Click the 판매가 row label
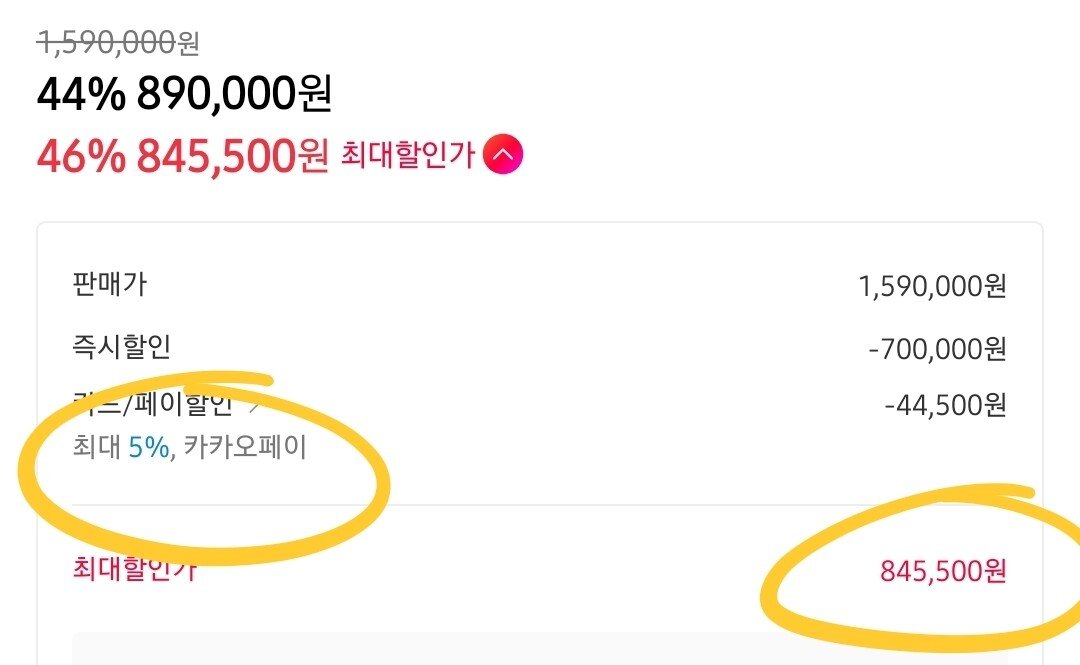 click(x=110, y=284)
